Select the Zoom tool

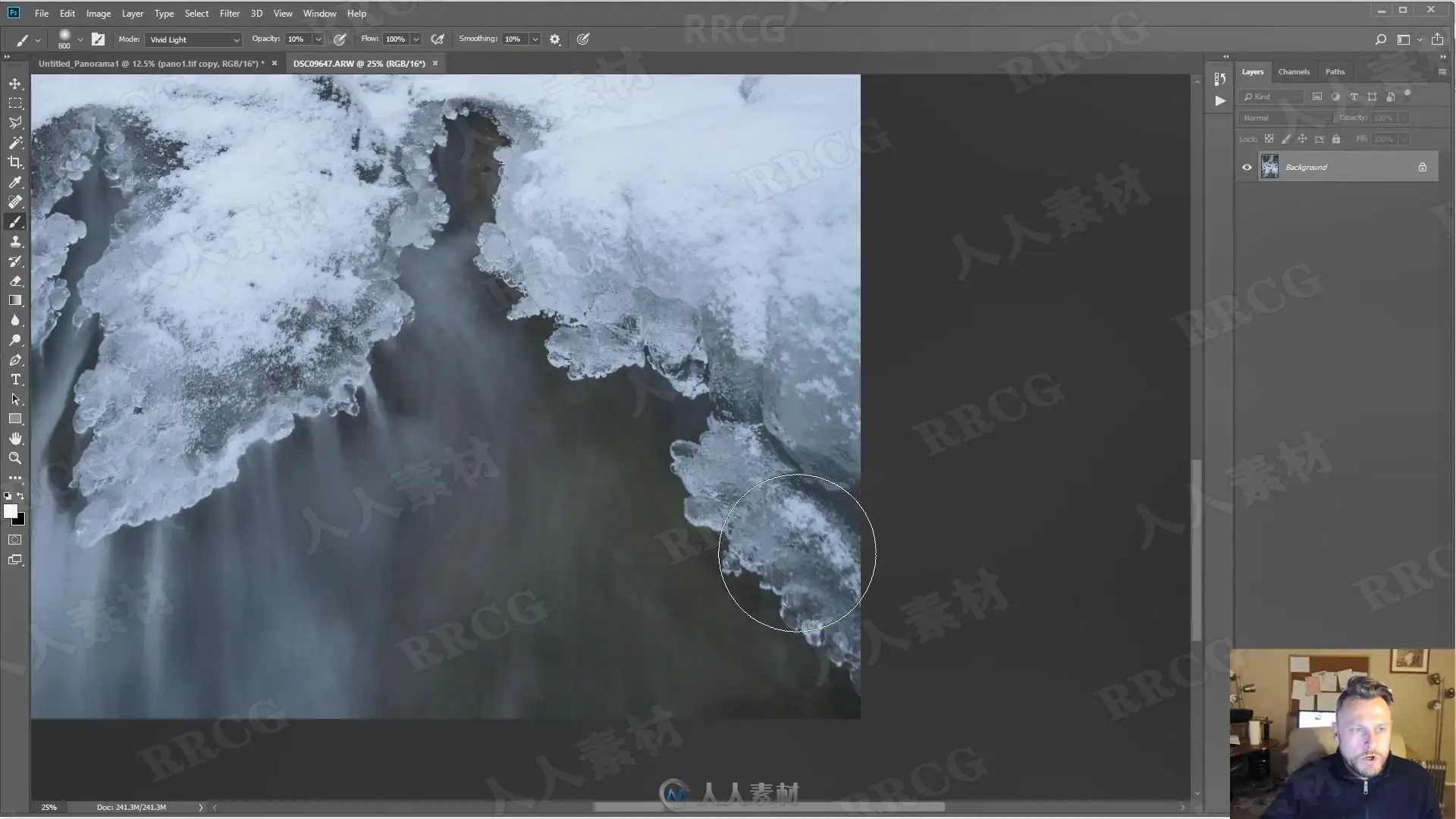pyautogui.click(x=15, y=458)
